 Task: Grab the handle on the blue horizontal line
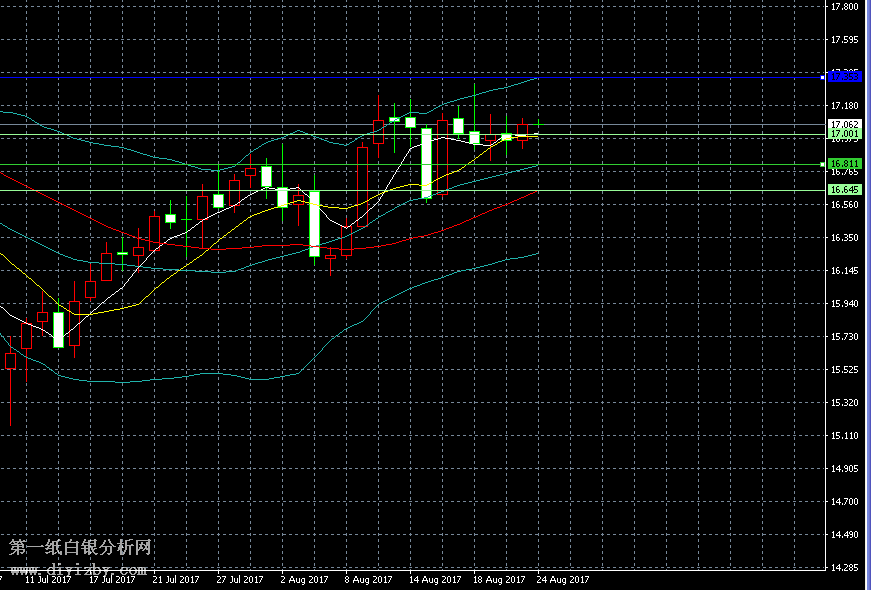(x=822, y=76)
